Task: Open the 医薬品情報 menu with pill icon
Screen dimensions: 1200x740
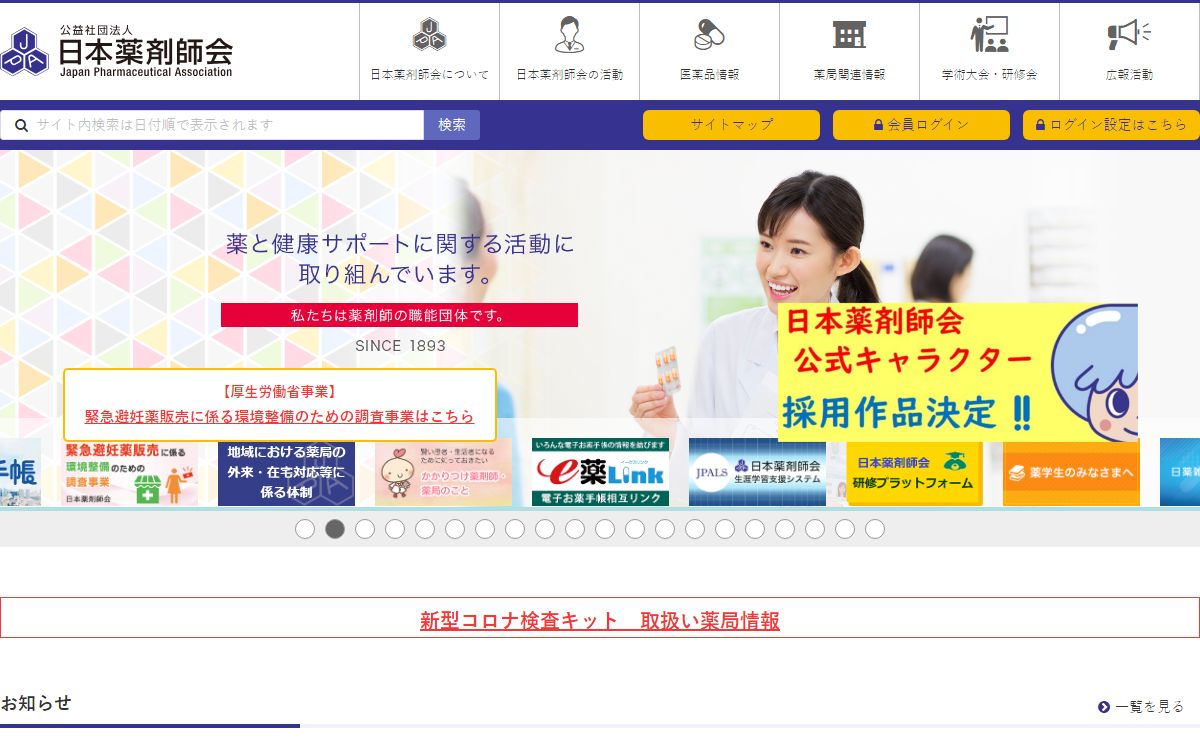Action: point(709,51)
